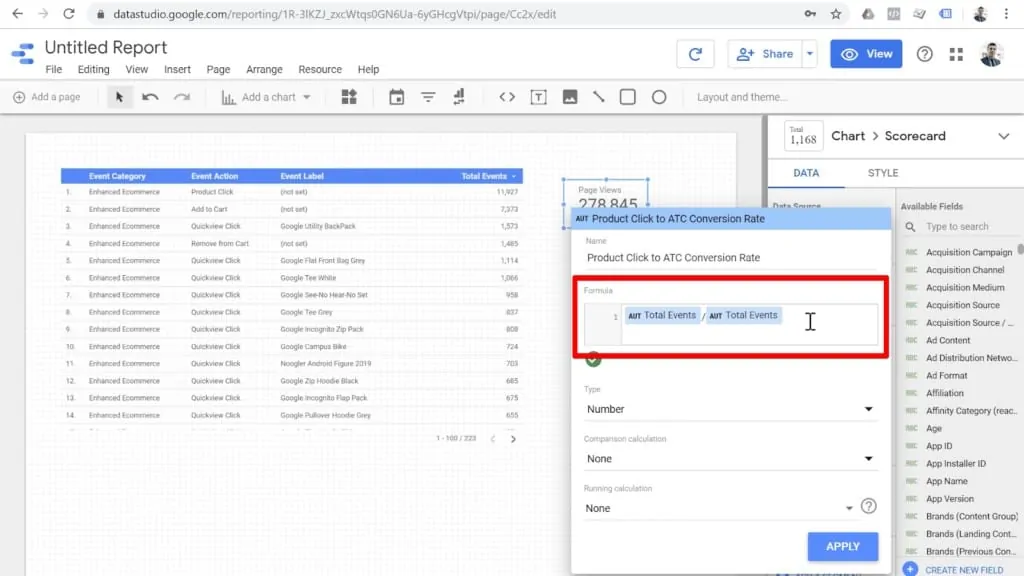The image size is (1024, 576).
Task: Open the Comparison calculation dropdown
Action: point(729,458)
